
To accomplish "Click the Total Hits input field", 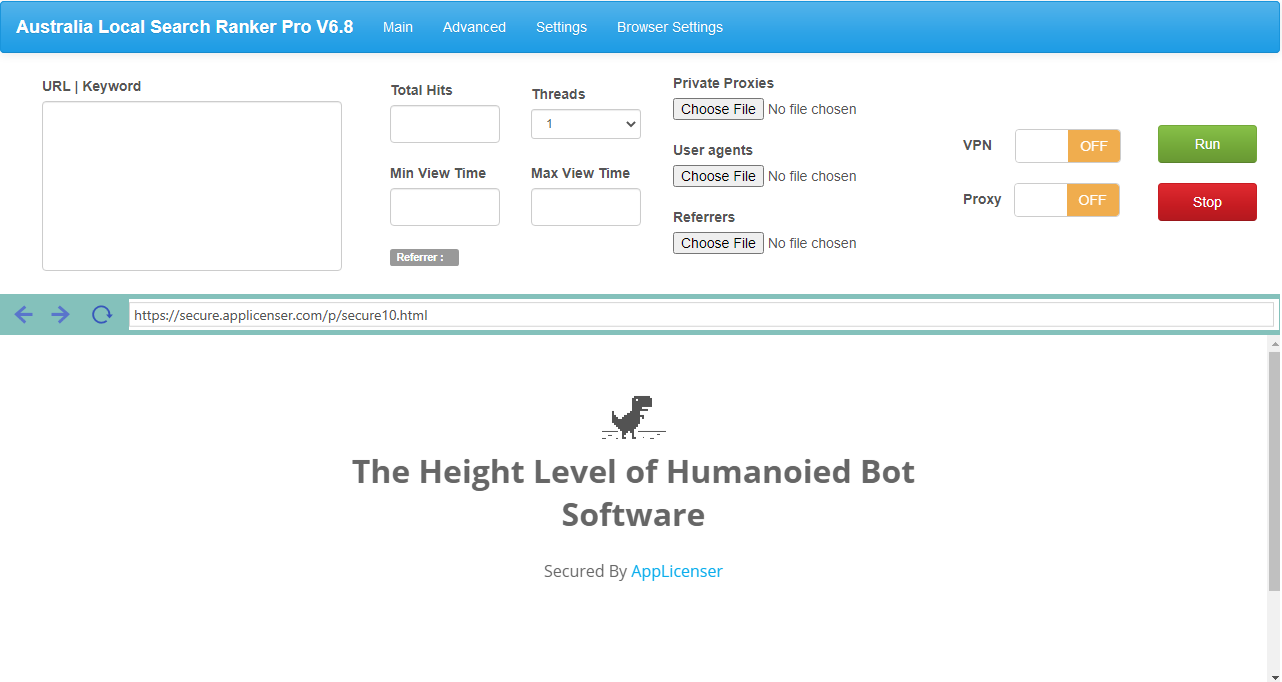I will click(x=445, y=124).
